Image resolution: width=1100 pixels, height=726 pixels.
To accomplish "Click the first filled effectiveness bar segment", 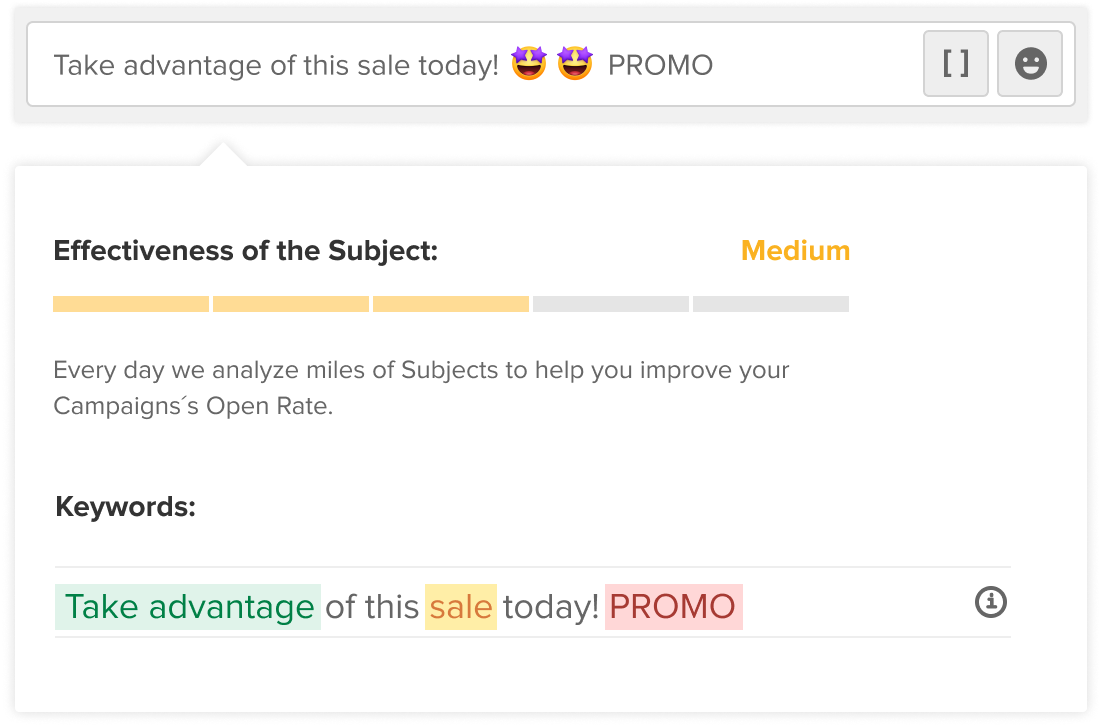I will [x=131, y=304].
